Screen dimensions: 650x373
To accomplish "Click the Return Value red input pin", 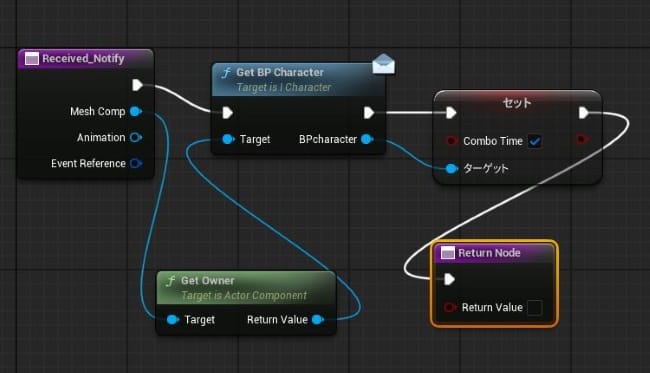I will click(450, 308).
